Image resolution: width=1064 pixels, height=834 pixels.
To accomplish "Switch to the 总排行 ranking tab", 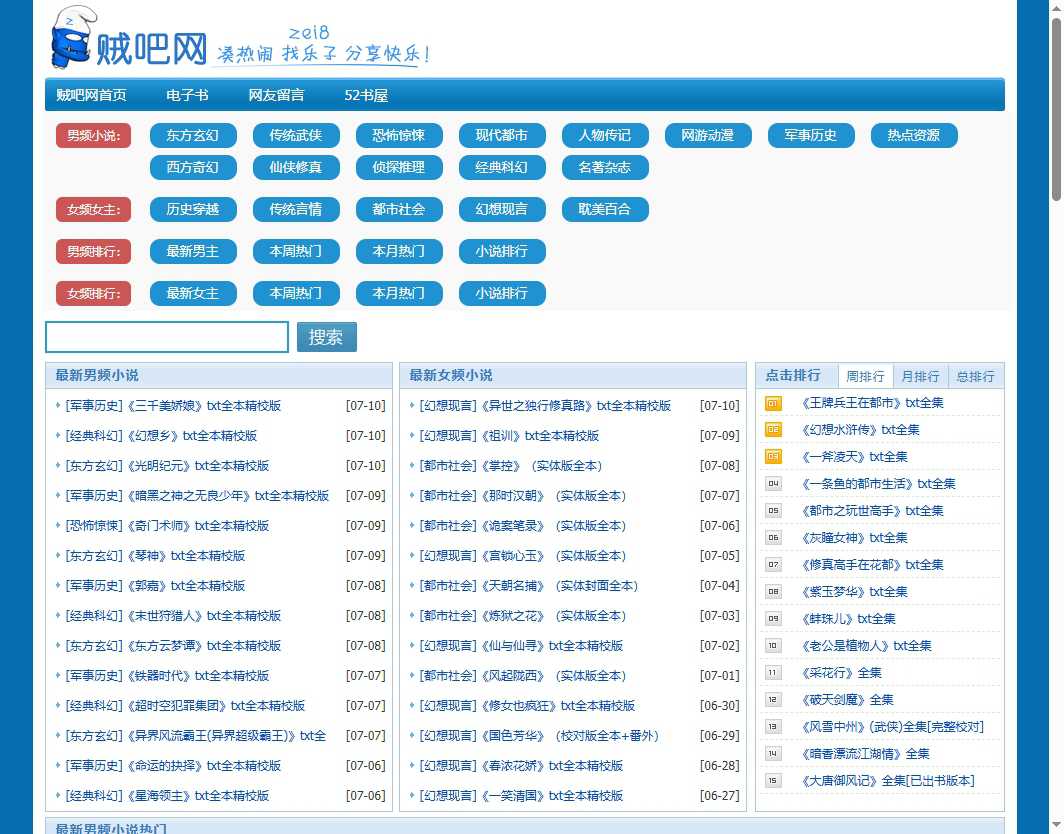I will click(x=975, y=376).
